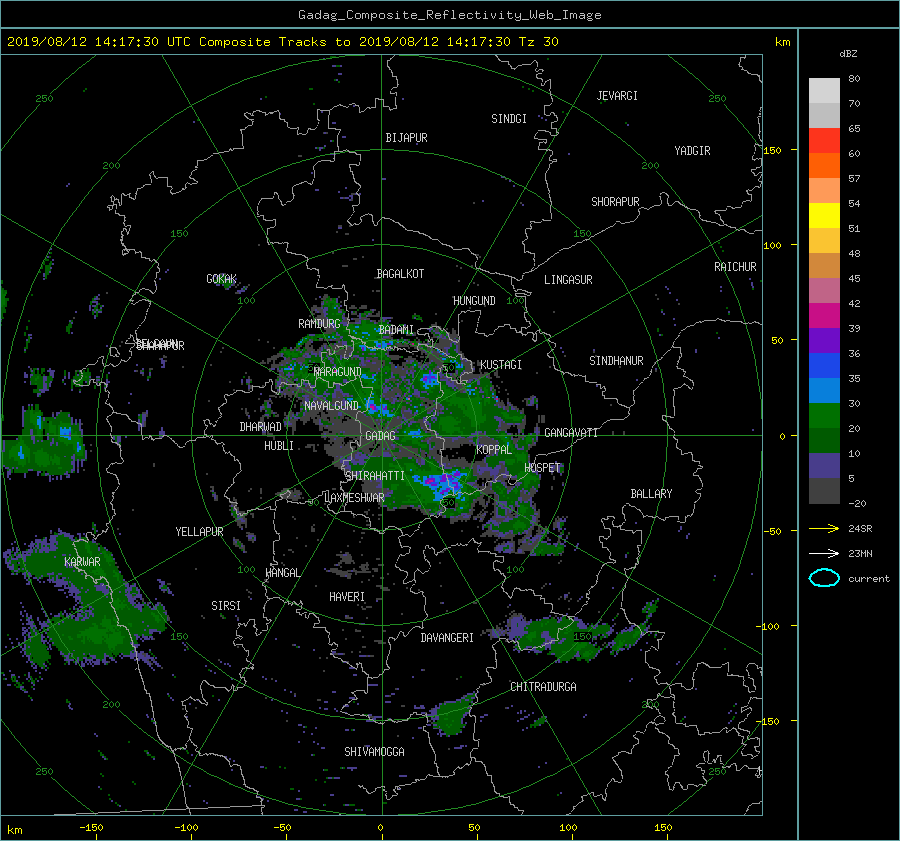Click the KARWAR city label
This screenshot has height=841, width=900.
[82, 562]
